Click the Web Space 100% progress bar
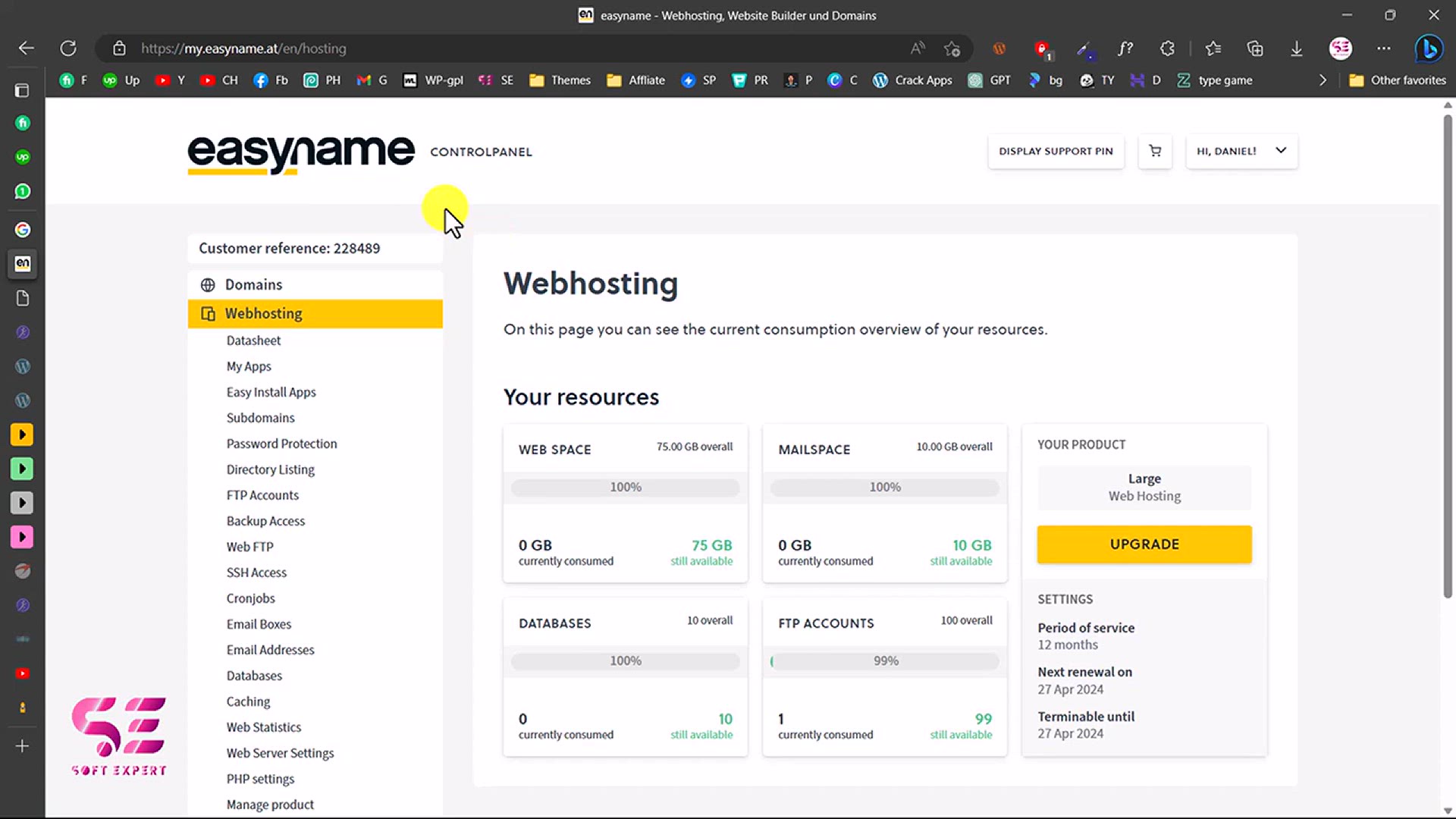Viewport: 1456px width, 819px height. pyautogui.click(x=626, y=488)
